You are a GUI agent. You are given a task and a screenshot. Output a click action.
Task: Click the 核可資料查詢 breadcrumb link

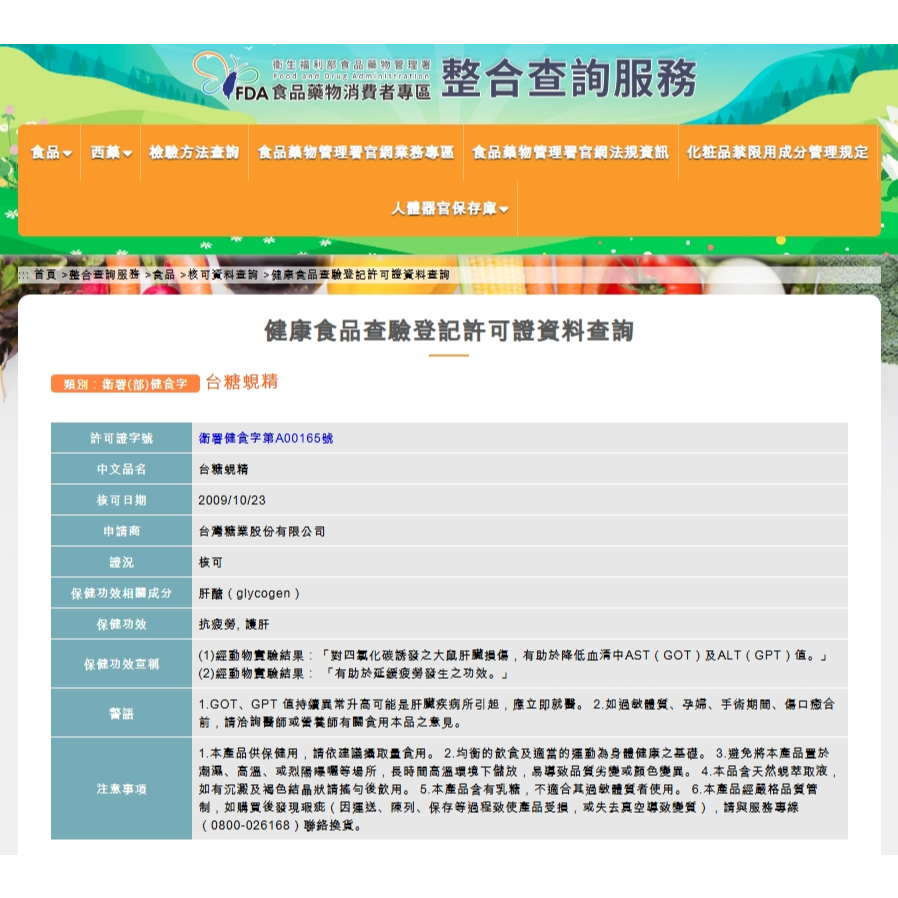click(223, 274)
